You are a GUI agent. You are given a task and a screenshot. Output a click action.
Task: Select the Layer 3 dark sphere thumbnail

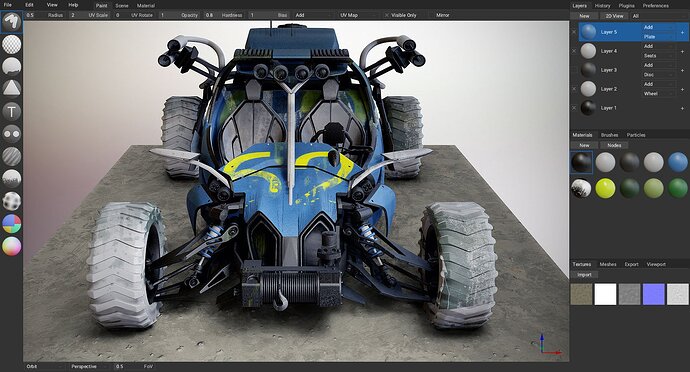[588, 70]
